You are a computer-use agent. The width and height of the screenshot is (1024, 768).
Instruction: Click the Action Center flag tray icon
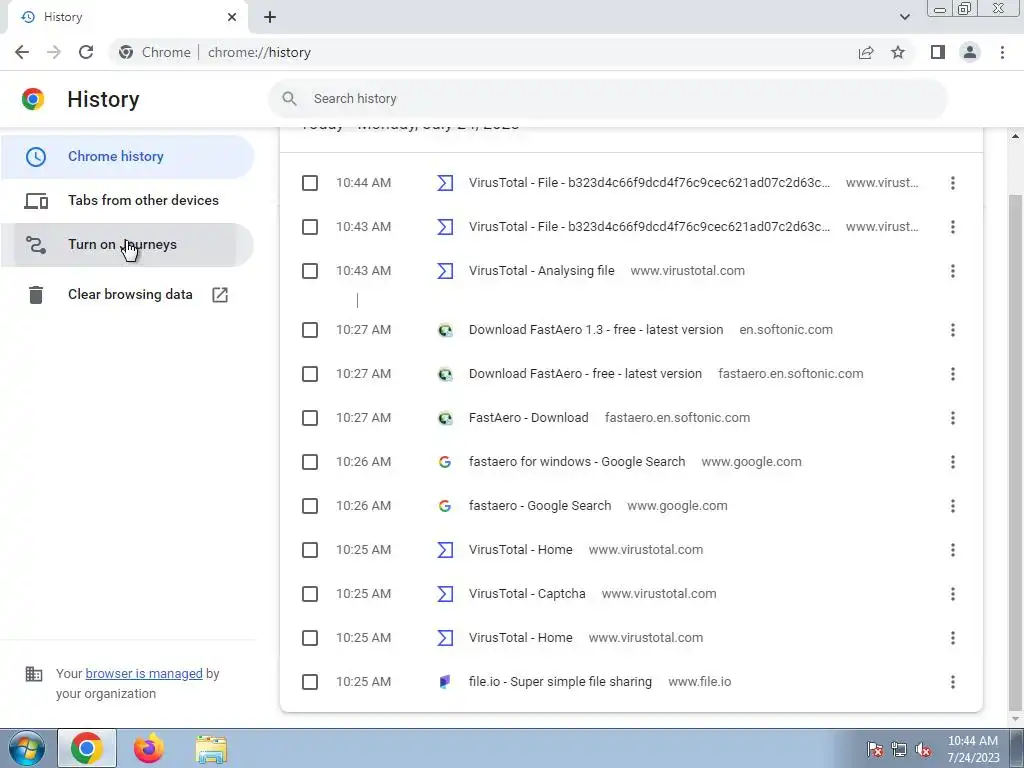tap(874, 750)
